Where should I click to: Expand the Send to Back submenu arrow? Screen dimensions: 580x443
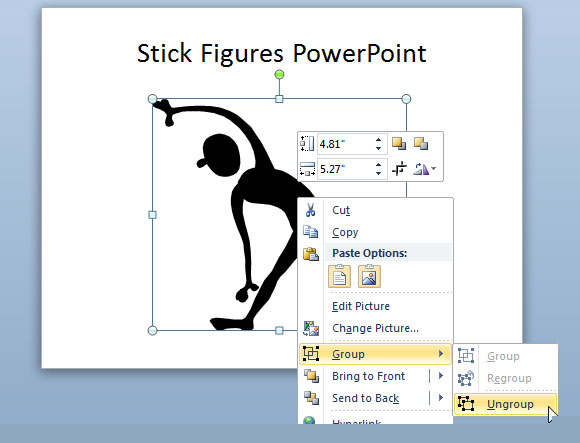pos(441,398)
